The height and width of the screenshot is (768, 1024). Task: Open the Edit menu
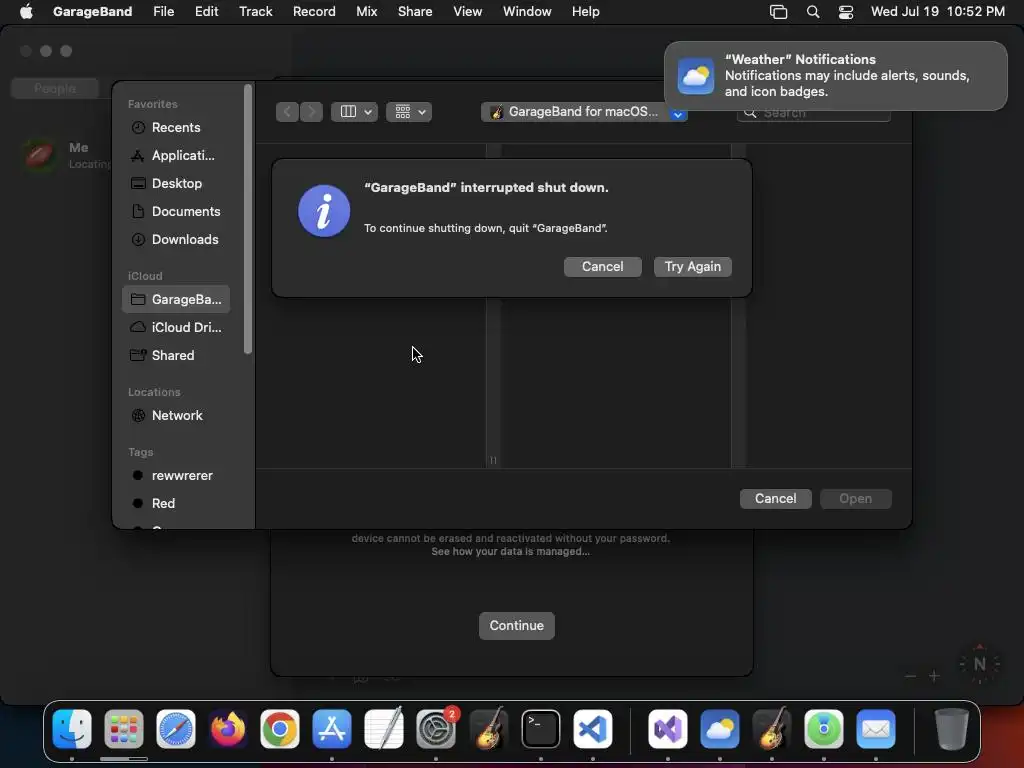206,12
